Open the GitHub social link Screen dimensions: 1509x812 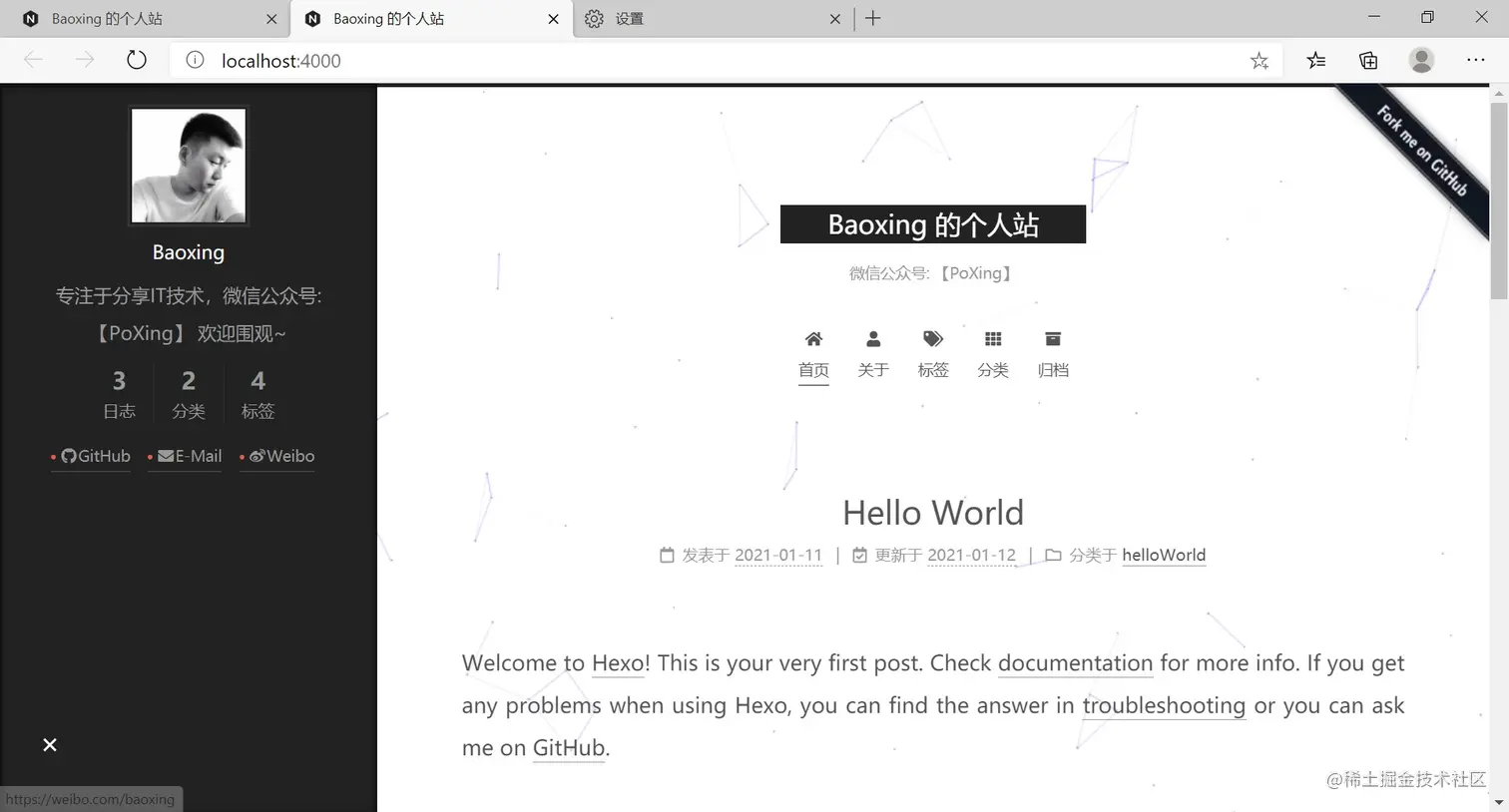click(91, 456)
